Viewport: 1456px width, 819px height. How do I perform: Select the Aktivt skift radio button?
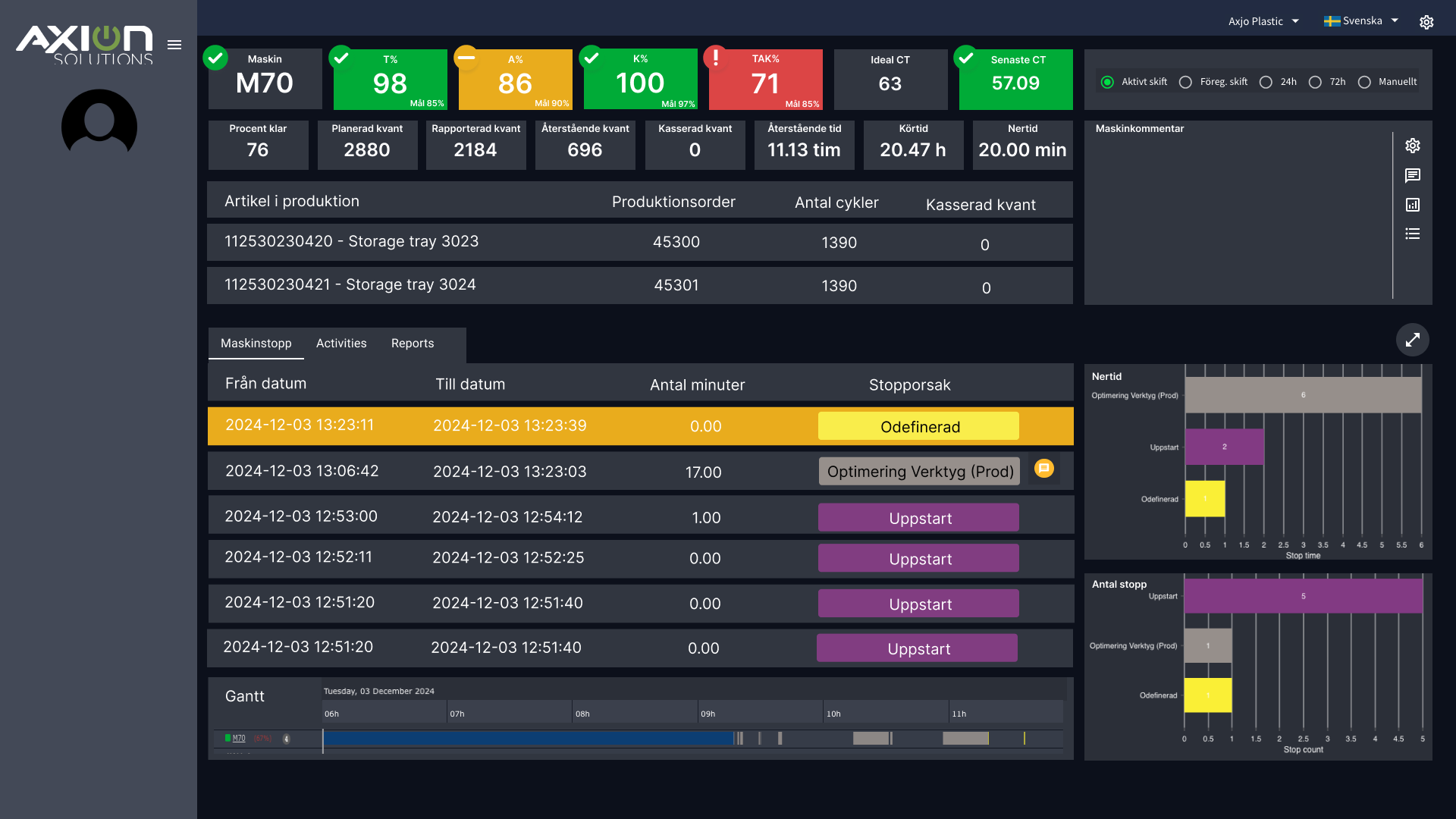[x=1107, y=82]
